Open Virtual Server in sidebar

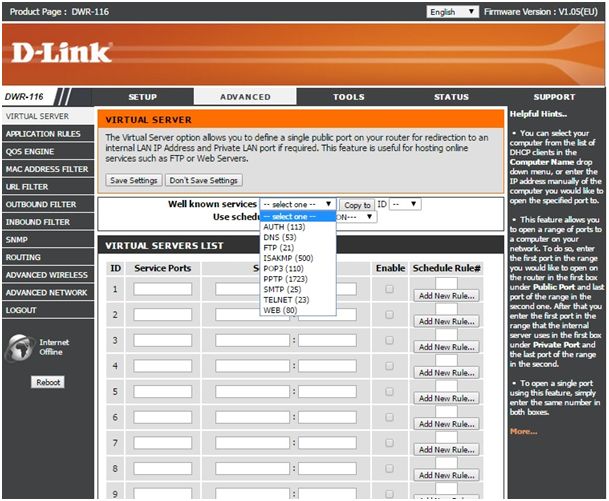[48, 116]
